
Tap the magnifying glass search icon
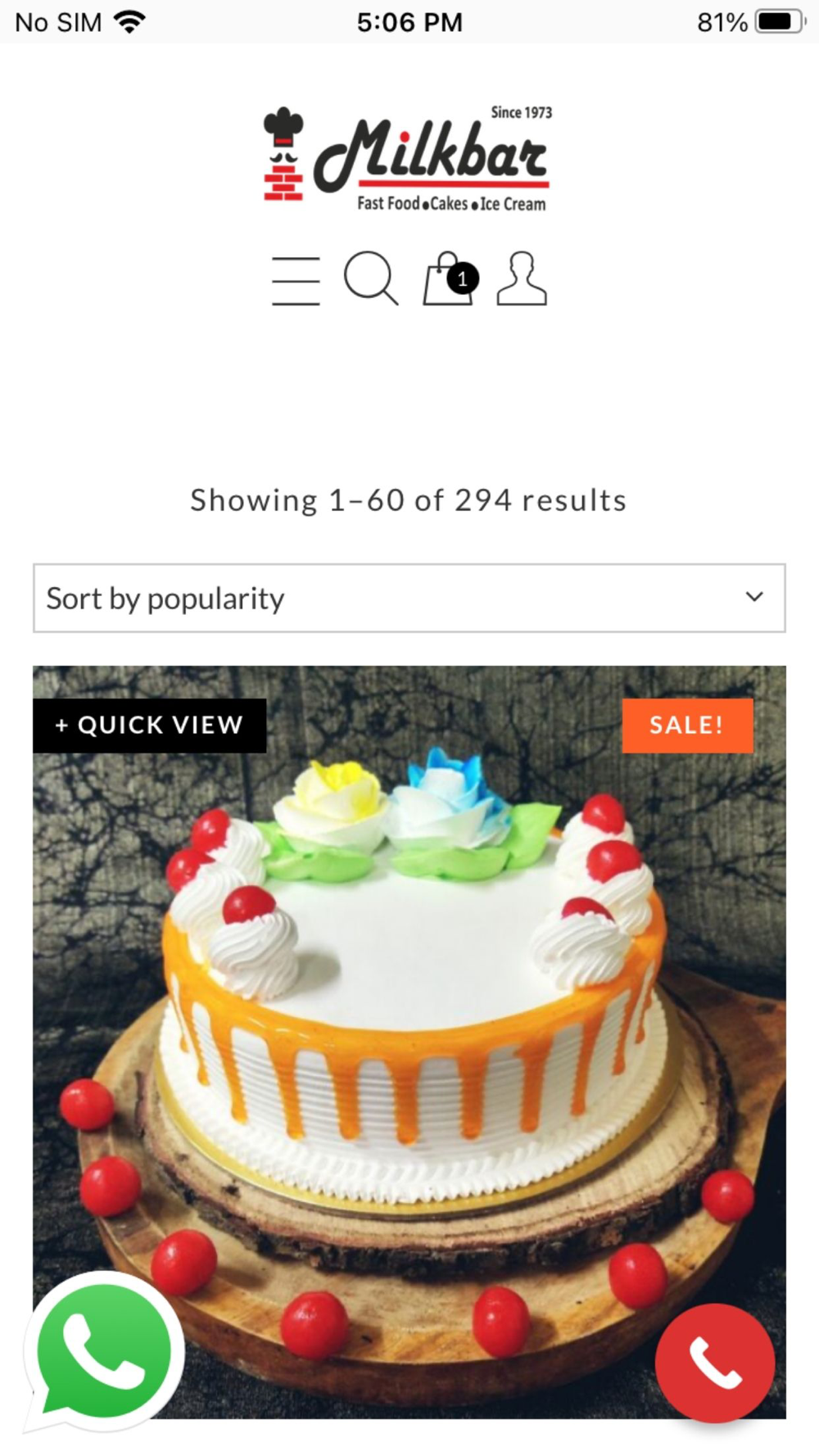(x=371, y=278)
